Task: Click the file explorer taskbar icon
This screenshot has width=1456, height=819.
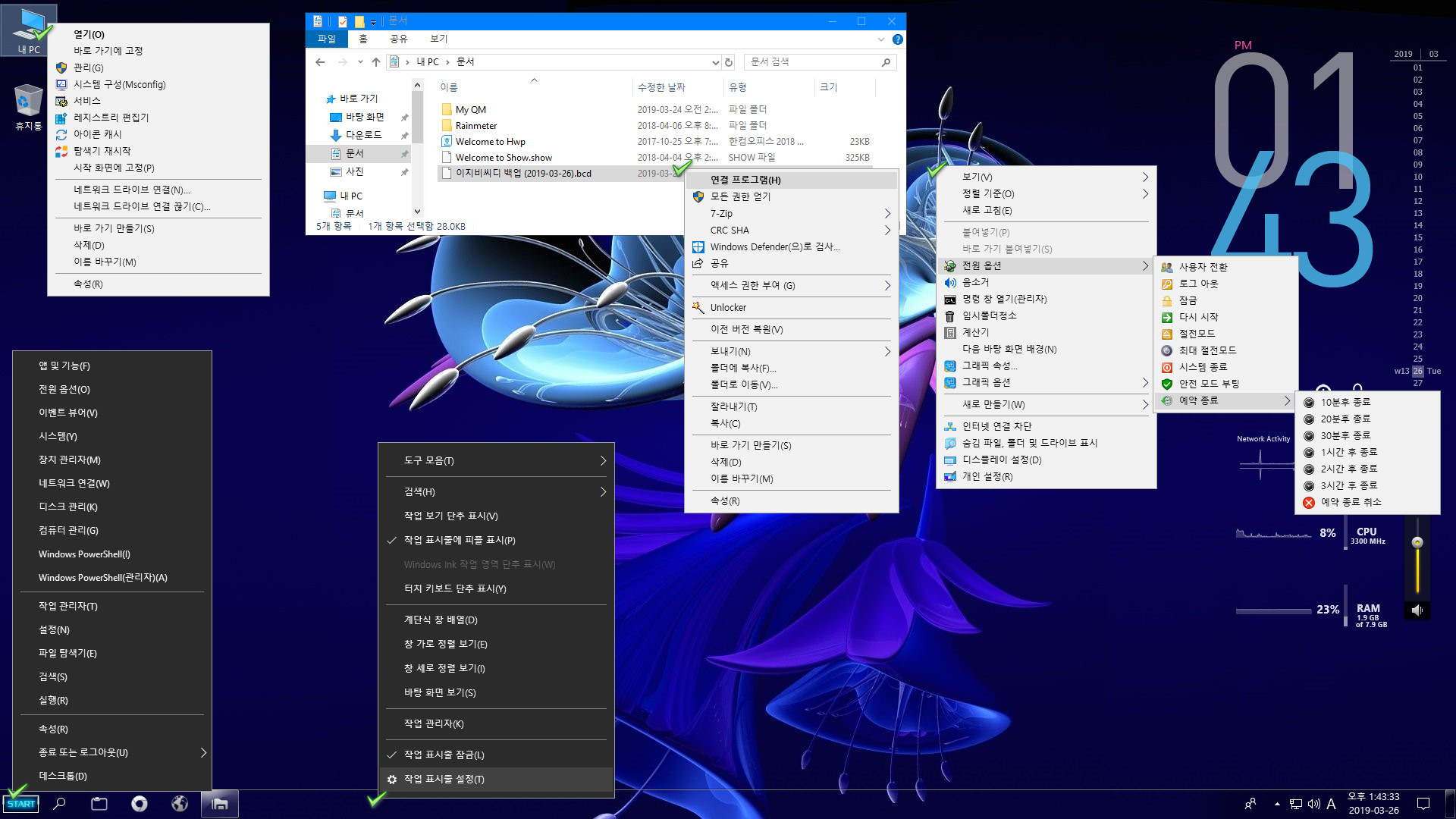Action: click(x=220, y=804)
